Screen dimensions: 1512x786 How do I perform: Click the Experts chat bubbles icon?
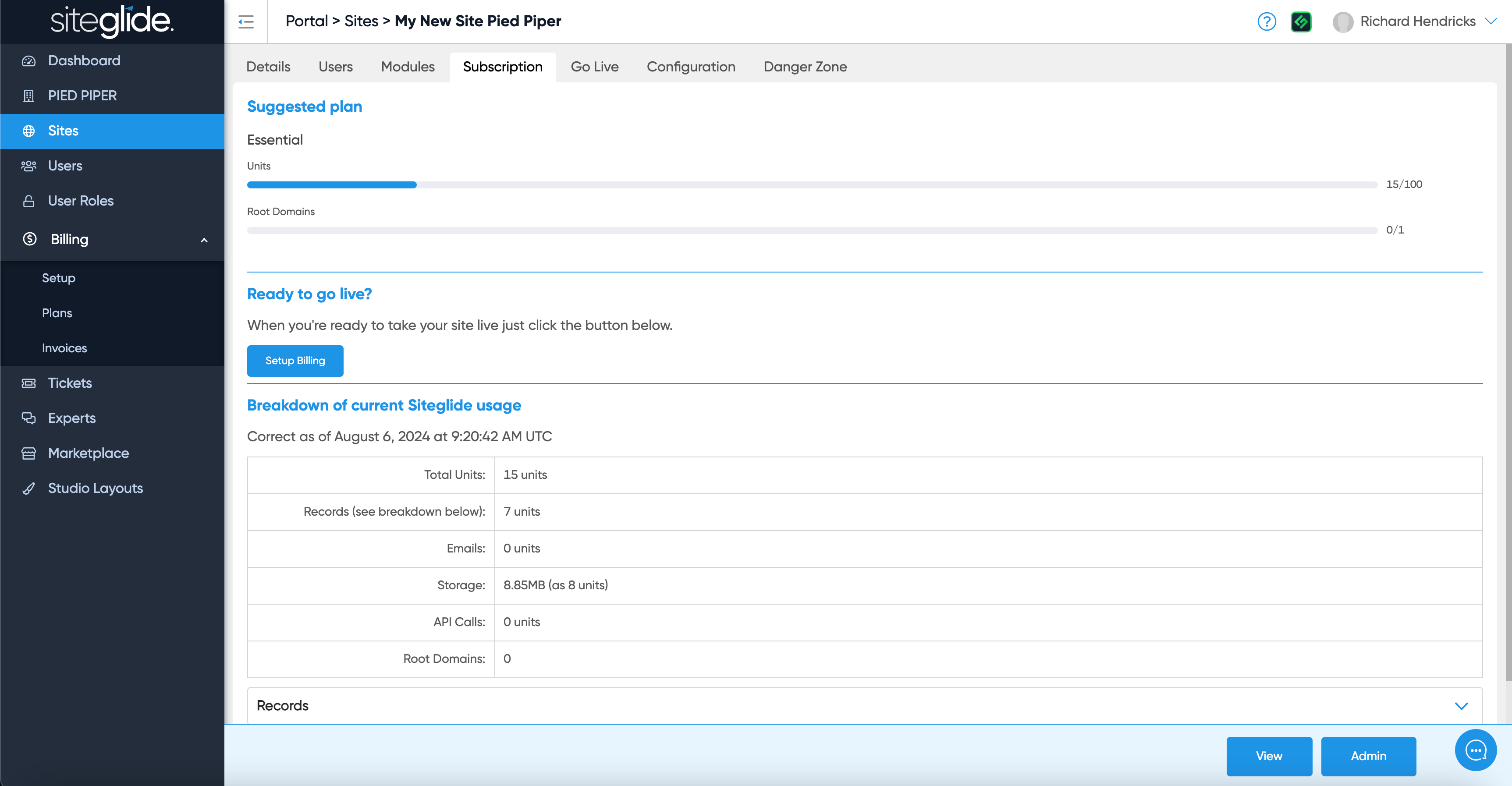pos(29,418)
